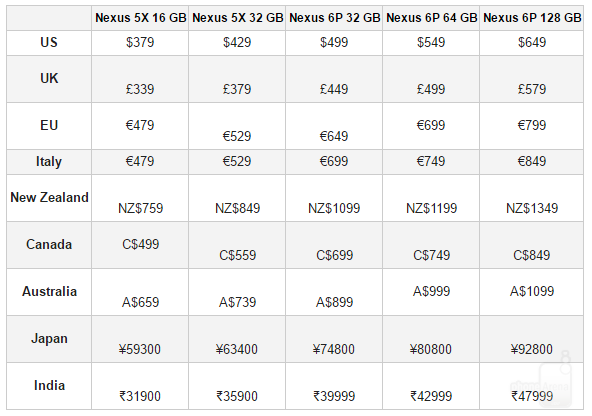Select the New Zealand row label
The image size is (592, 416).
click(49, 197)
